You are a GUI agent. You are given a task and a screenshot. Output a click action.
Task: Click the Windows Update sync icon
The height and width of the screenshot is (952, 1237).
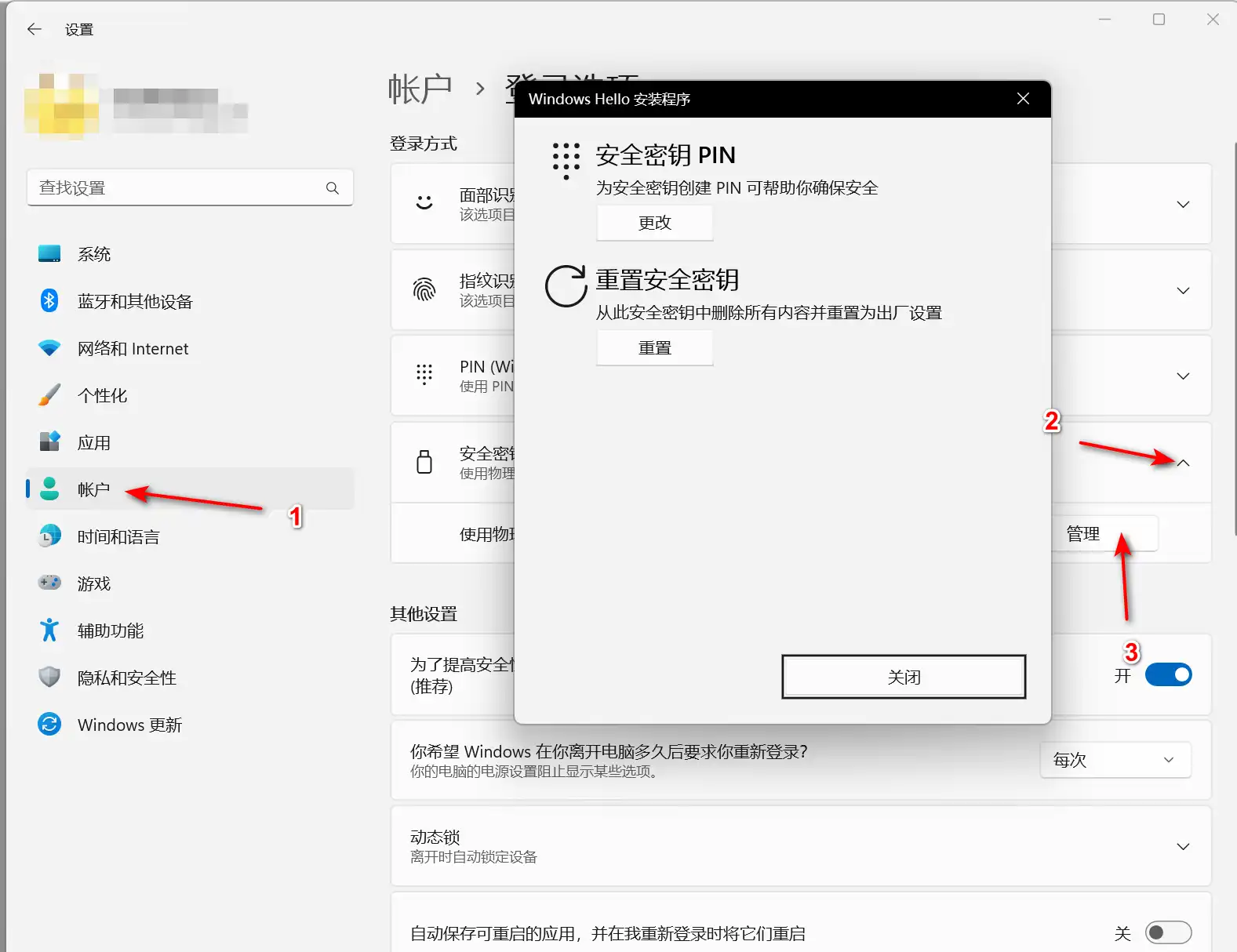[49, 724]
